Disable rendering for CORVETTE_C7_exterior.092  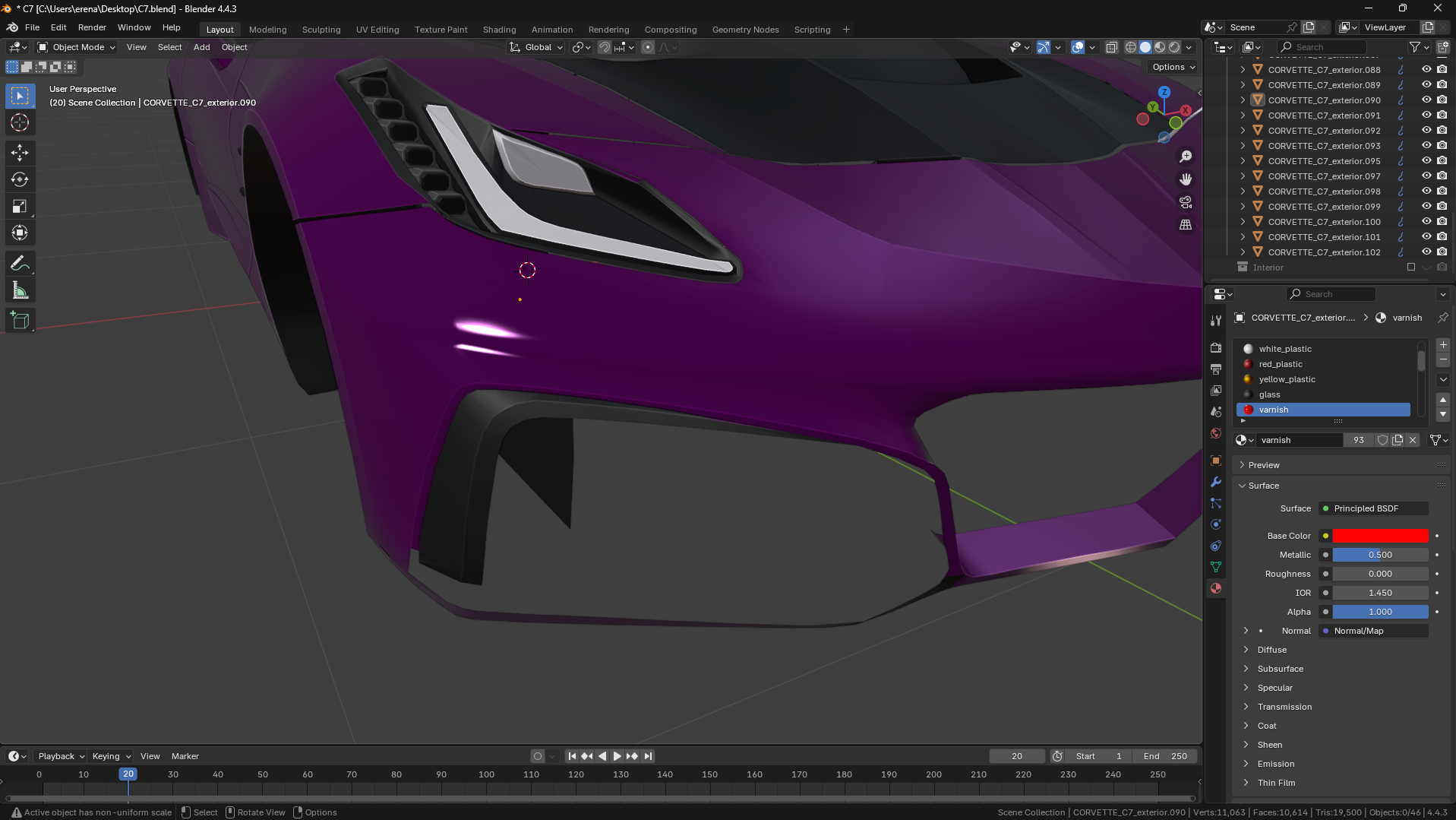coord(1442,130)
